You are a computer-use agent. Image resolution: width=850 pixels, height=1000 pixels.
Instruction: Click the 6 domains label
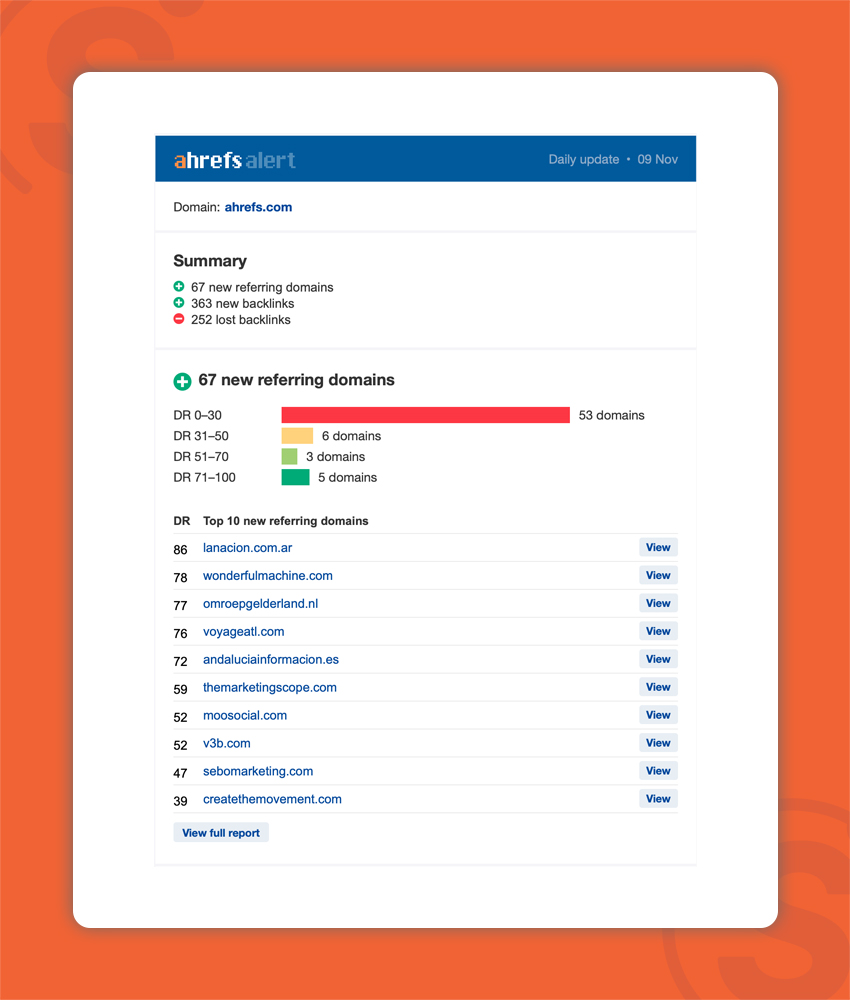pos(351,436)
